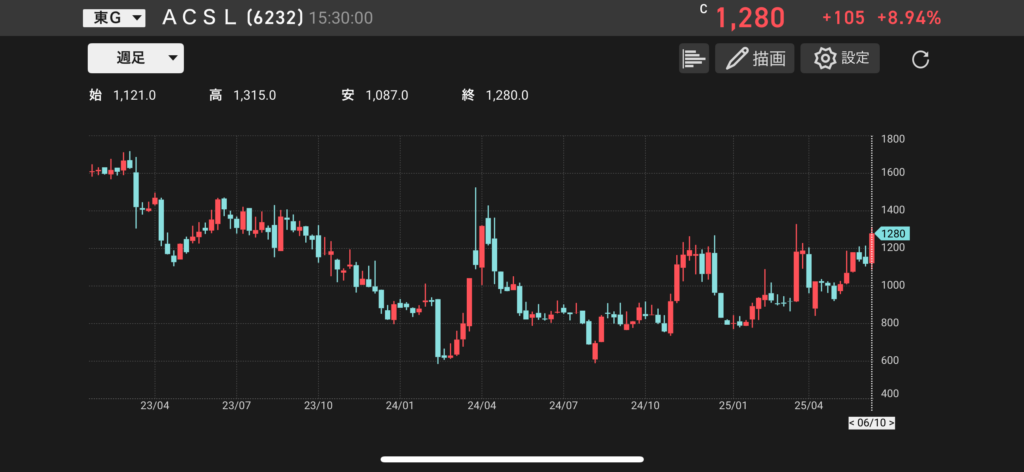Open the 描画 drawing tool
This screenshot has height=472, width=1024.
[755, 58]
